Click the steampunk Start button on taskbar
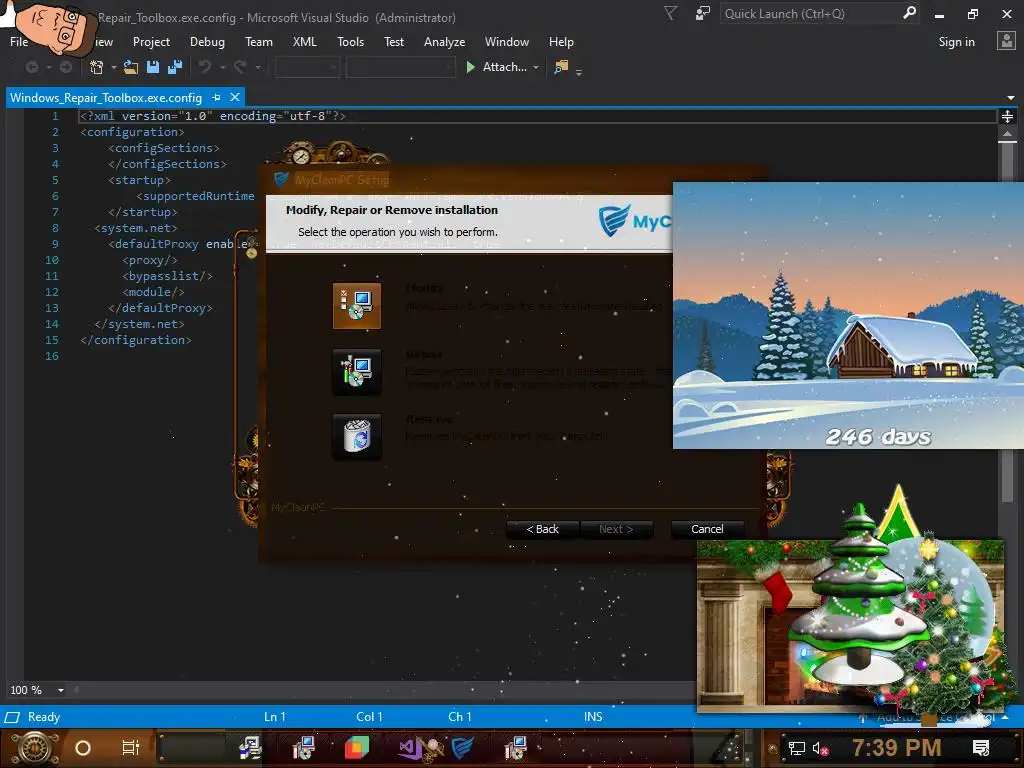 pyautogui.click(x=35, y=748)
